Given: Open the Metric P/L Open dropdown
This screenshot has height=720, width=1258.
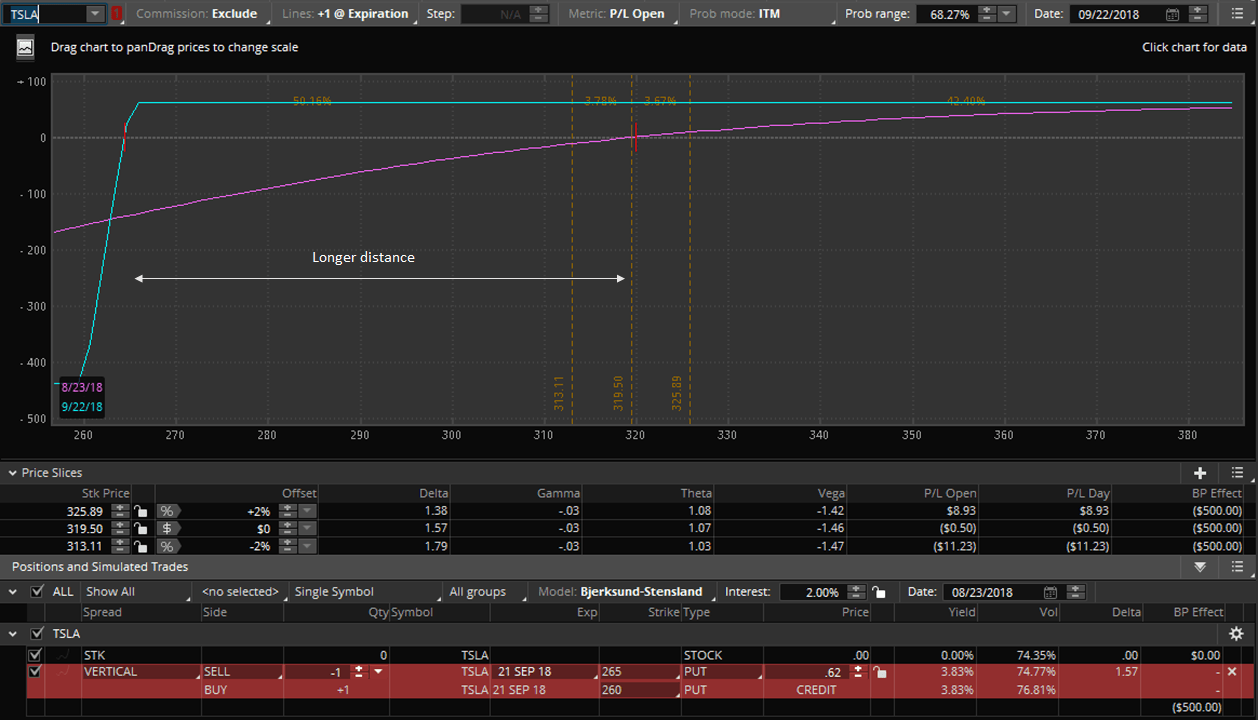Looking at the screenshot, I should [621, 14].
